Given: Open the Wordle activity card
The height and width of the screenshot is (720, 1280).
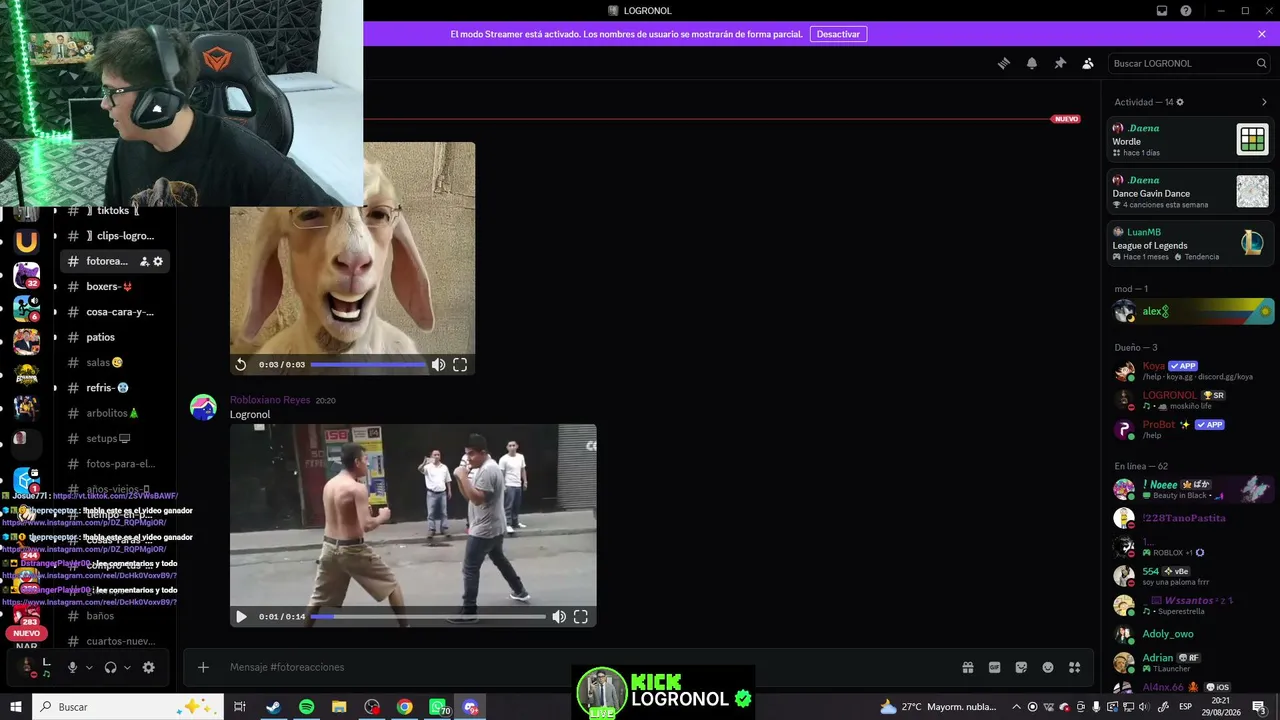Looking at the screenshot, I should (1191, 139).
